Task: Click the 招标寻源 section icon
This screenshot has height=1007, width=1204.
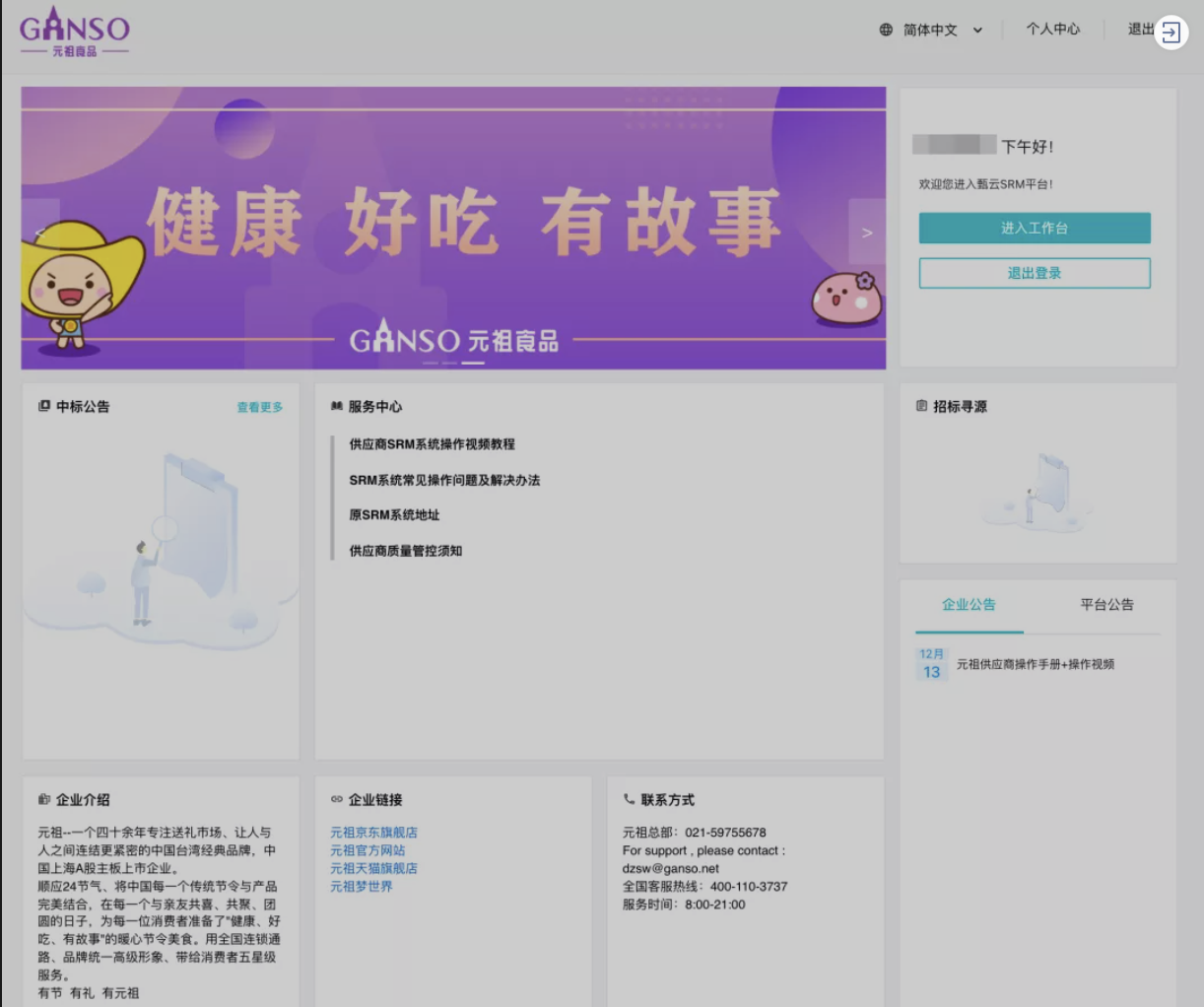Action: [922, 406]
